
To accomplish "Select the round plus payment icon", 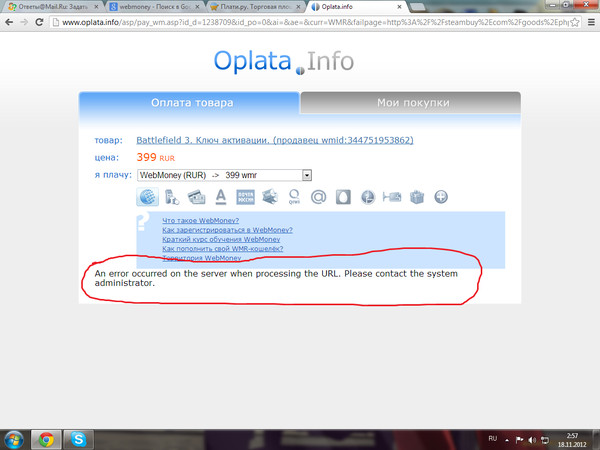I will (x=440, y=197).
